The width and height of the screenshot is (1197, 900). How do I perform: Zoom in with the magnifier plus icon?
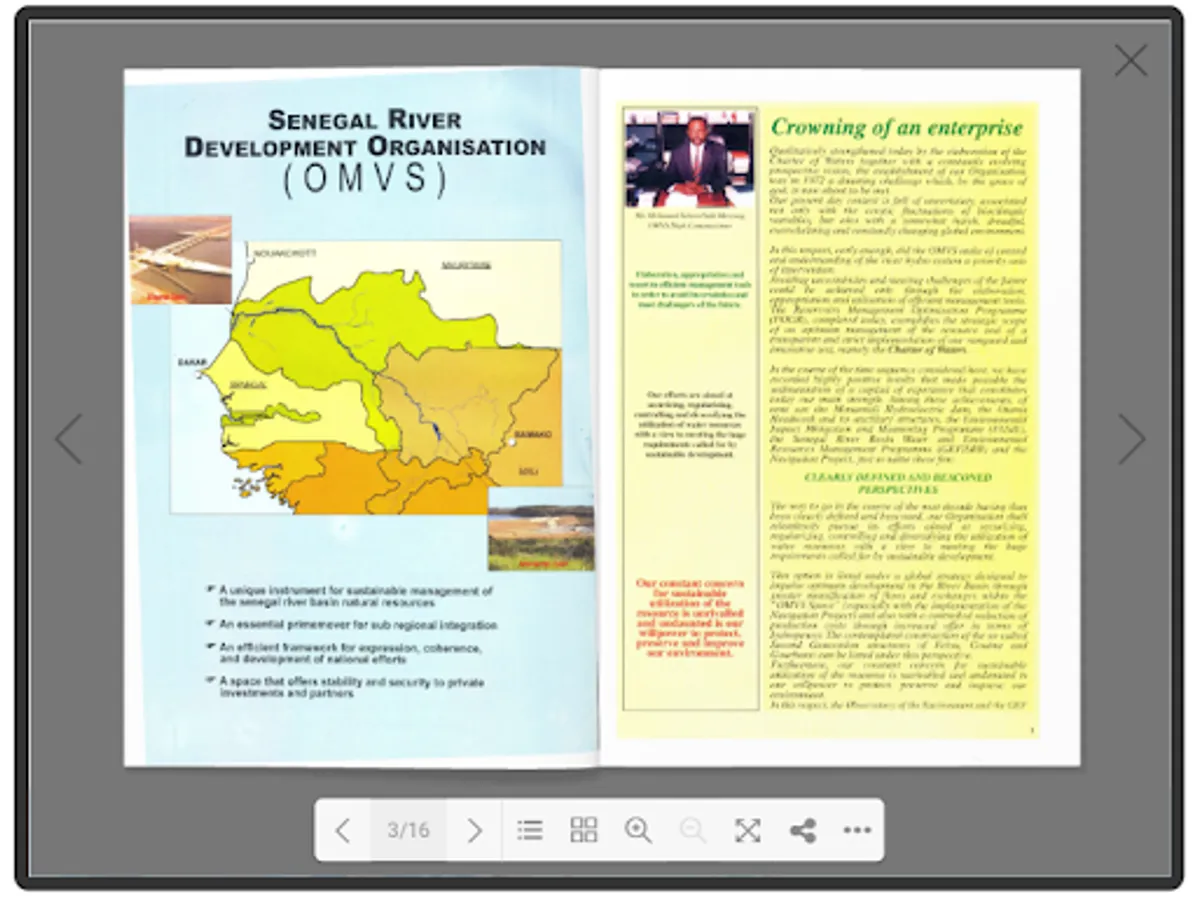[x=638, y=830]
